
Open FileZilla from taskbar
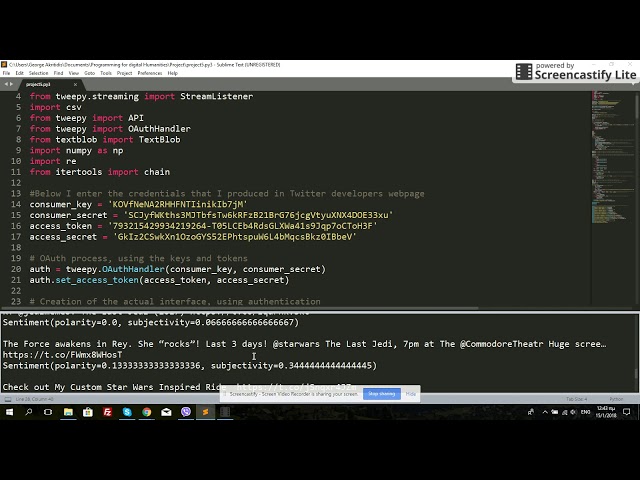pyautogui.click(x=107, y=412)
